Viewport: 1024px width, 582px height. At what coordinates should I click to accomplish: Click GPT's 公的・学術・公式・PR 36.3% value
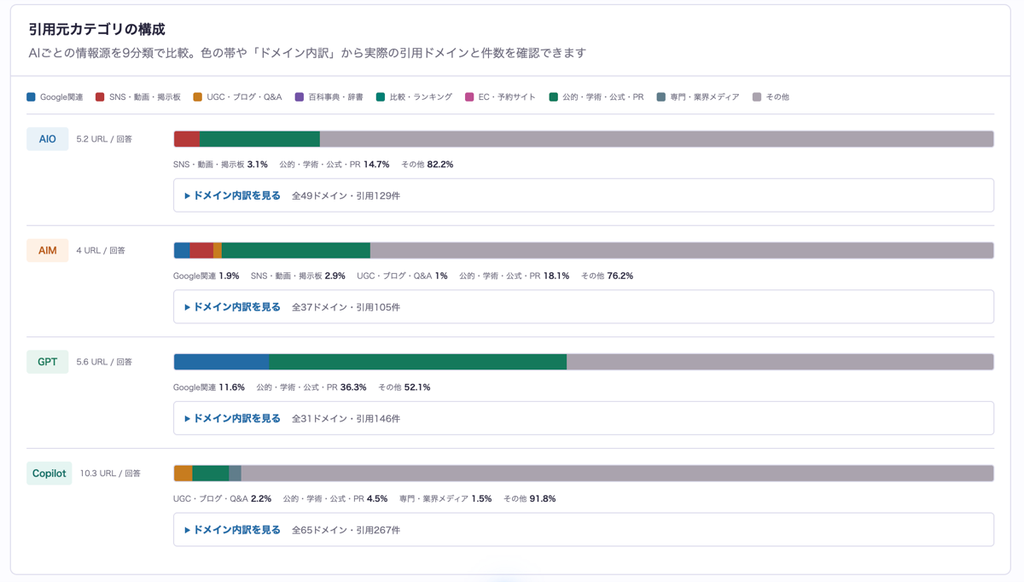click(x=312, y=387)
